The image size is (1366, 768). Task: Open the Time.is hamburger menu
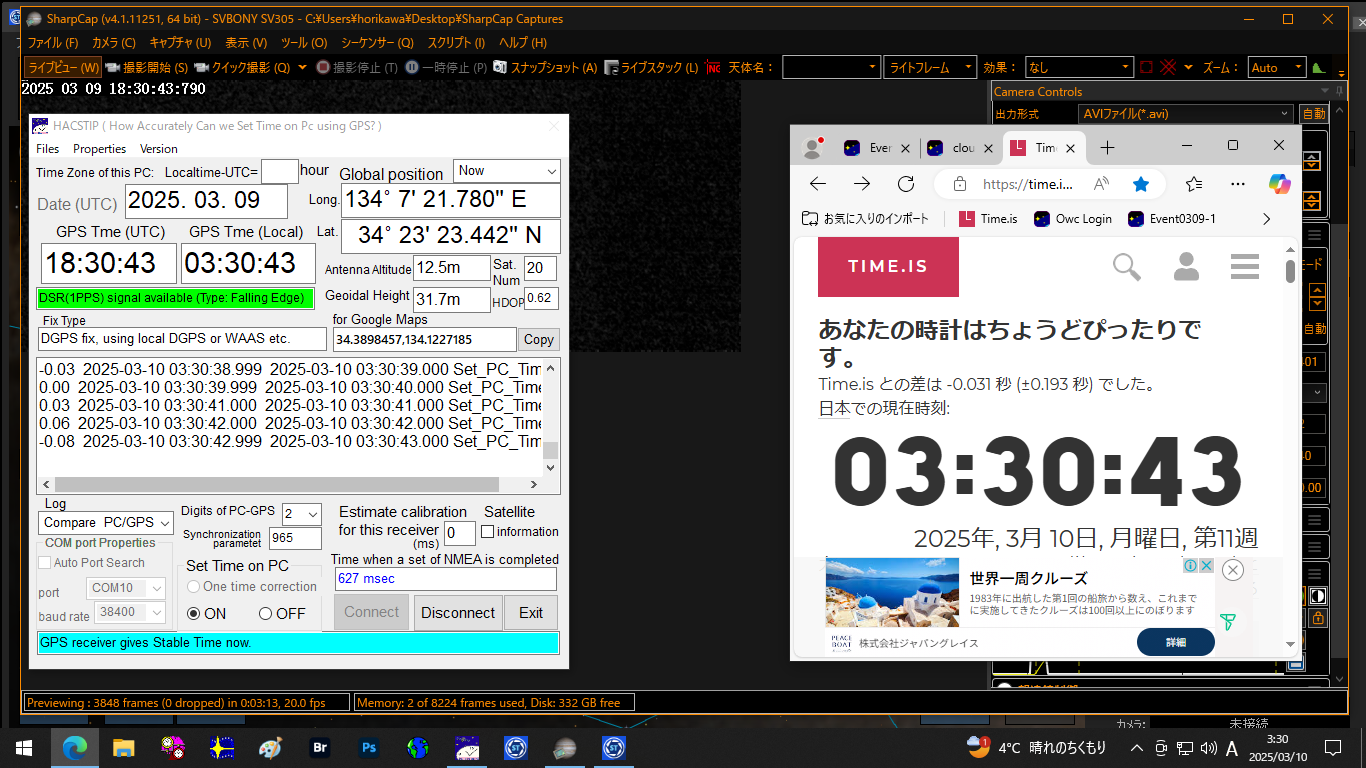(x=1245, y=266)
